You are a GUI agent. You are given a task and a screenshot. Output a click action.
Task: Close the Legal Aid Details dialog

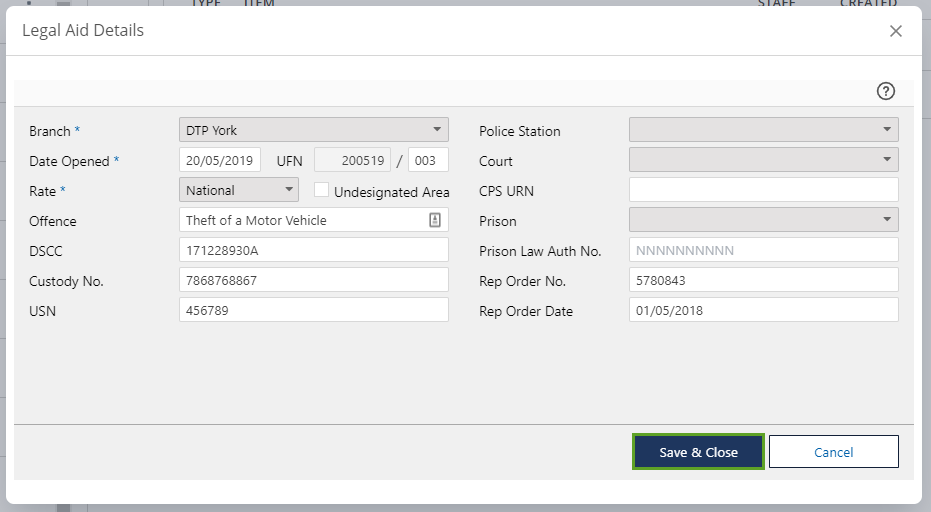point(895,31)
